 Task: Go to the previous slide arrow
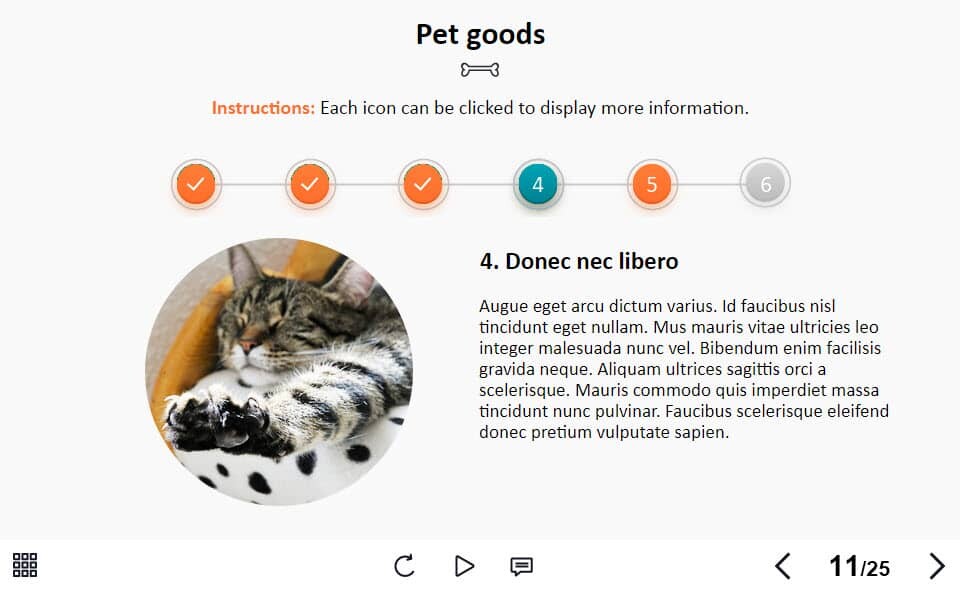coord(783,566)
